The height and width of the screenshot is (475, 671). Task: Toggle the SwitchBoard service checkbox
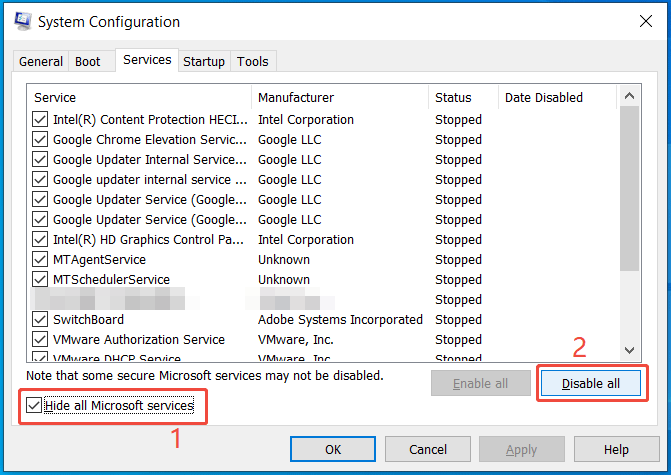click(x=40, y=320)
